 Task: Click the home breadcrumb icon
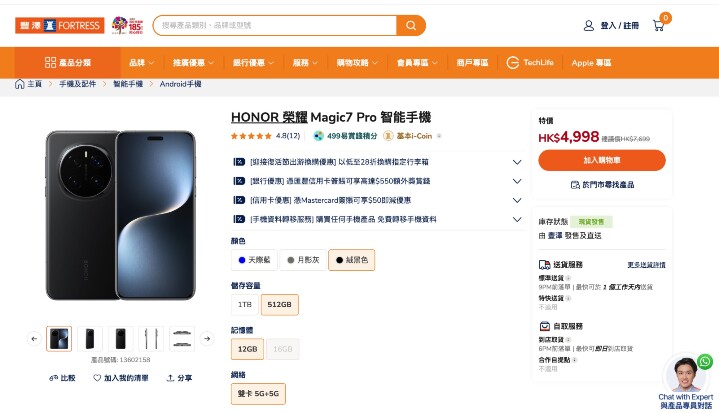coord(20,84)
